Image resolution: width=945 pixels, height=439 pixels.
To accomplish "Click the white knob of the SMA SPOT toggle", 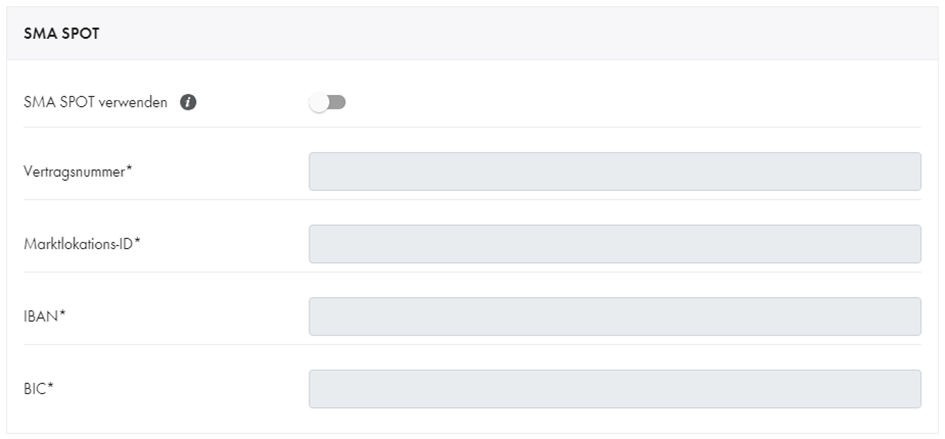I will coord(319,103).
